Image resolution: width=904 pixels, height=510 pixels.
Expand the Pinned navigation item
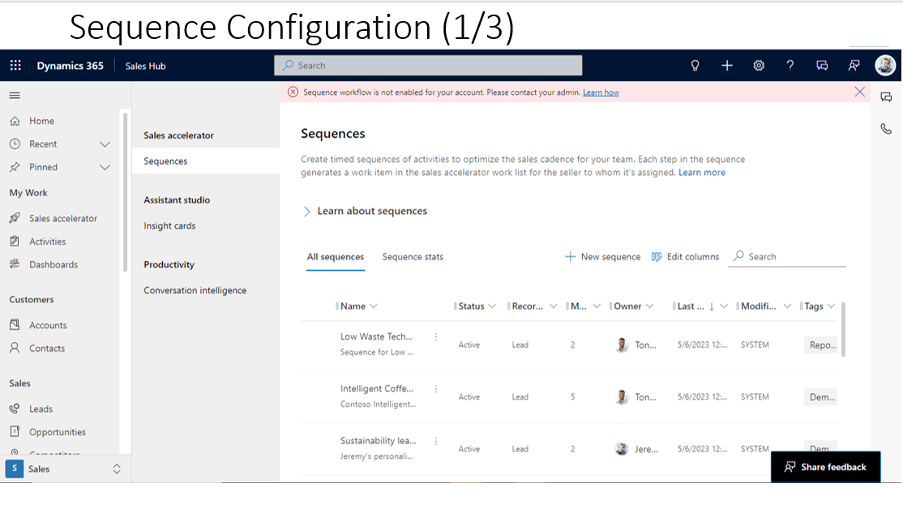[x=105, y=167]
